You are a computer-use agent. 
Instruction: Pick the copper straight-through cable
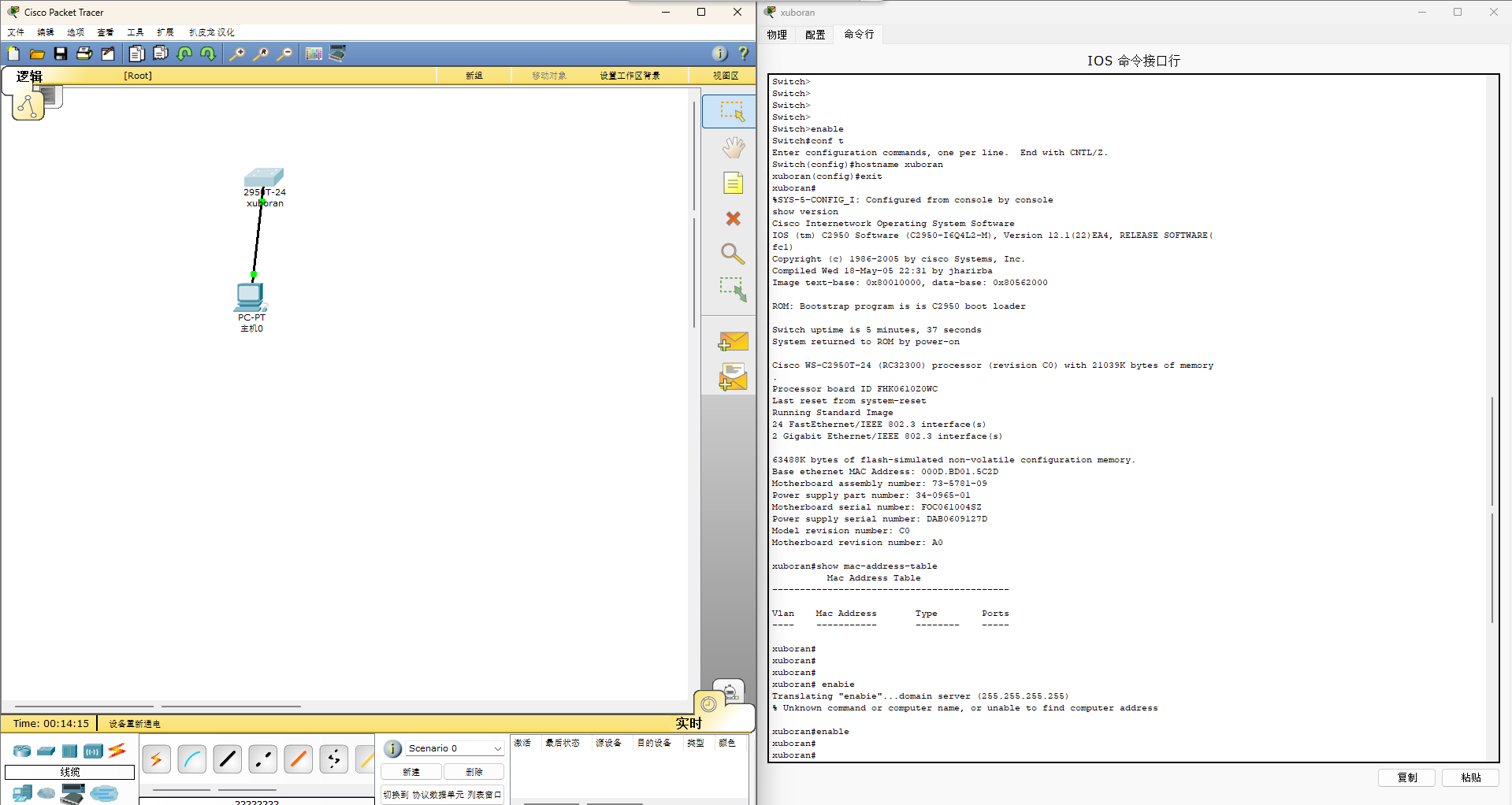click(x=228, y=759)
